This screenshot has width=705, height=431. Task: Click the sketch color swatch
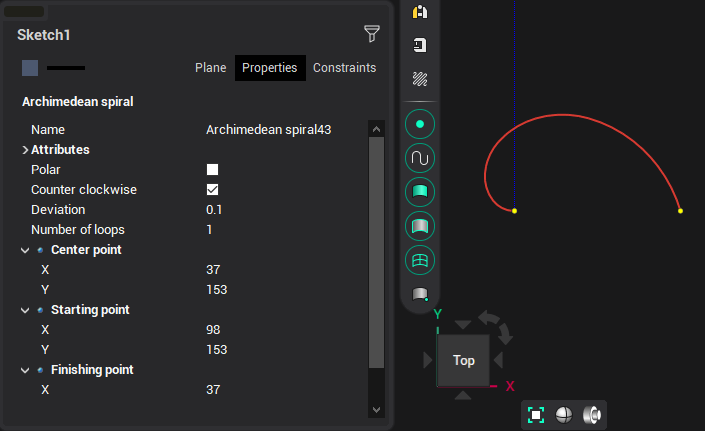30,68
